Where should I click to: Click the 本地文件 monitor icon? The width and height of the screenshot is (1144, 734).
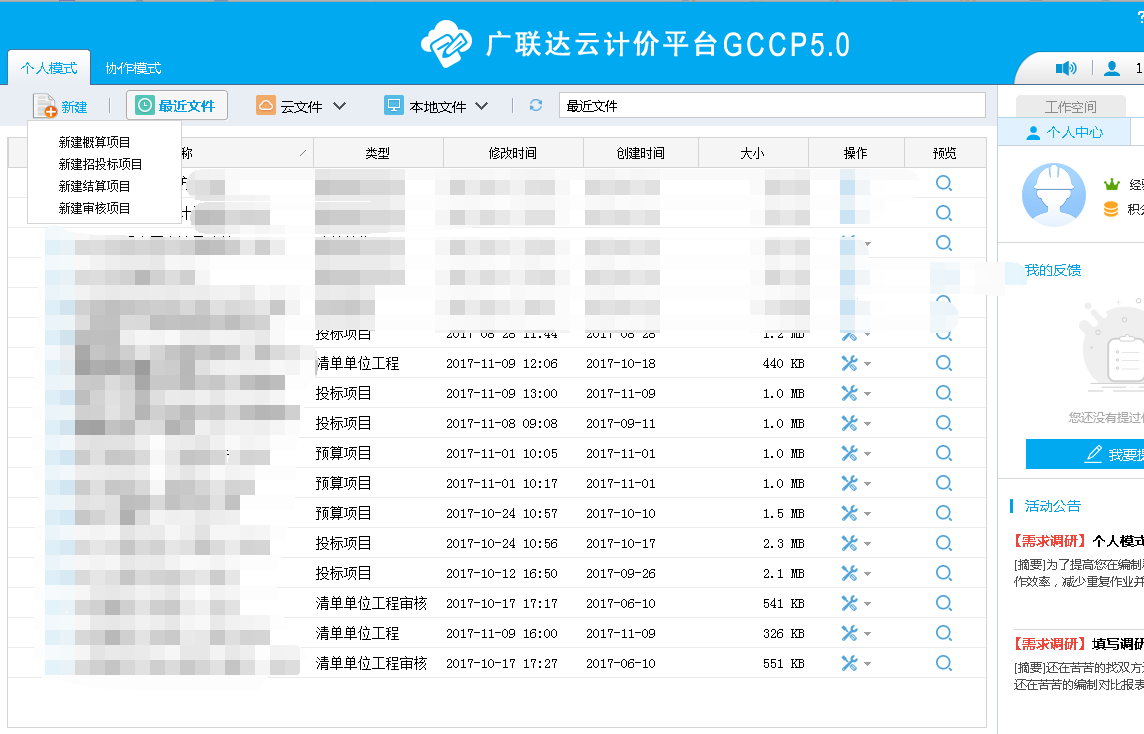394,105
